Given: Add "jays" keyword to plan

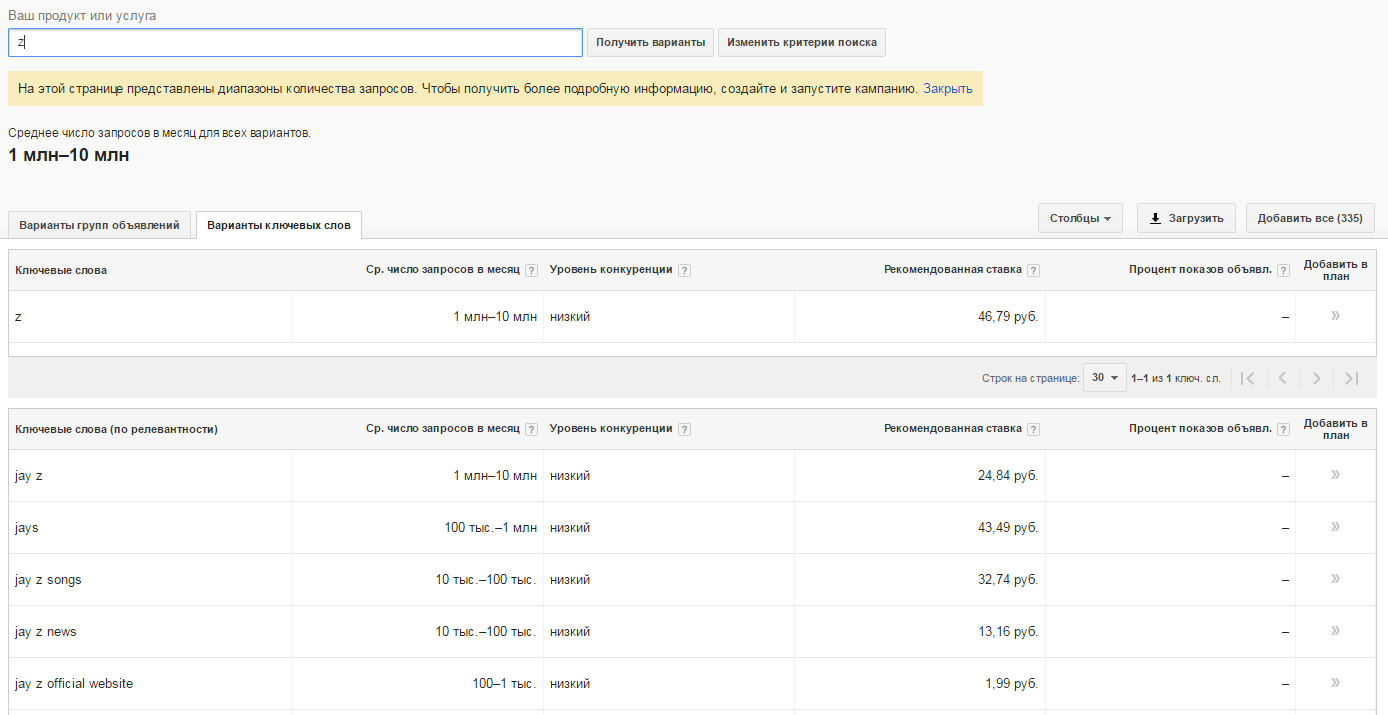Looking at the screenshot, I should click(1335, 527).
